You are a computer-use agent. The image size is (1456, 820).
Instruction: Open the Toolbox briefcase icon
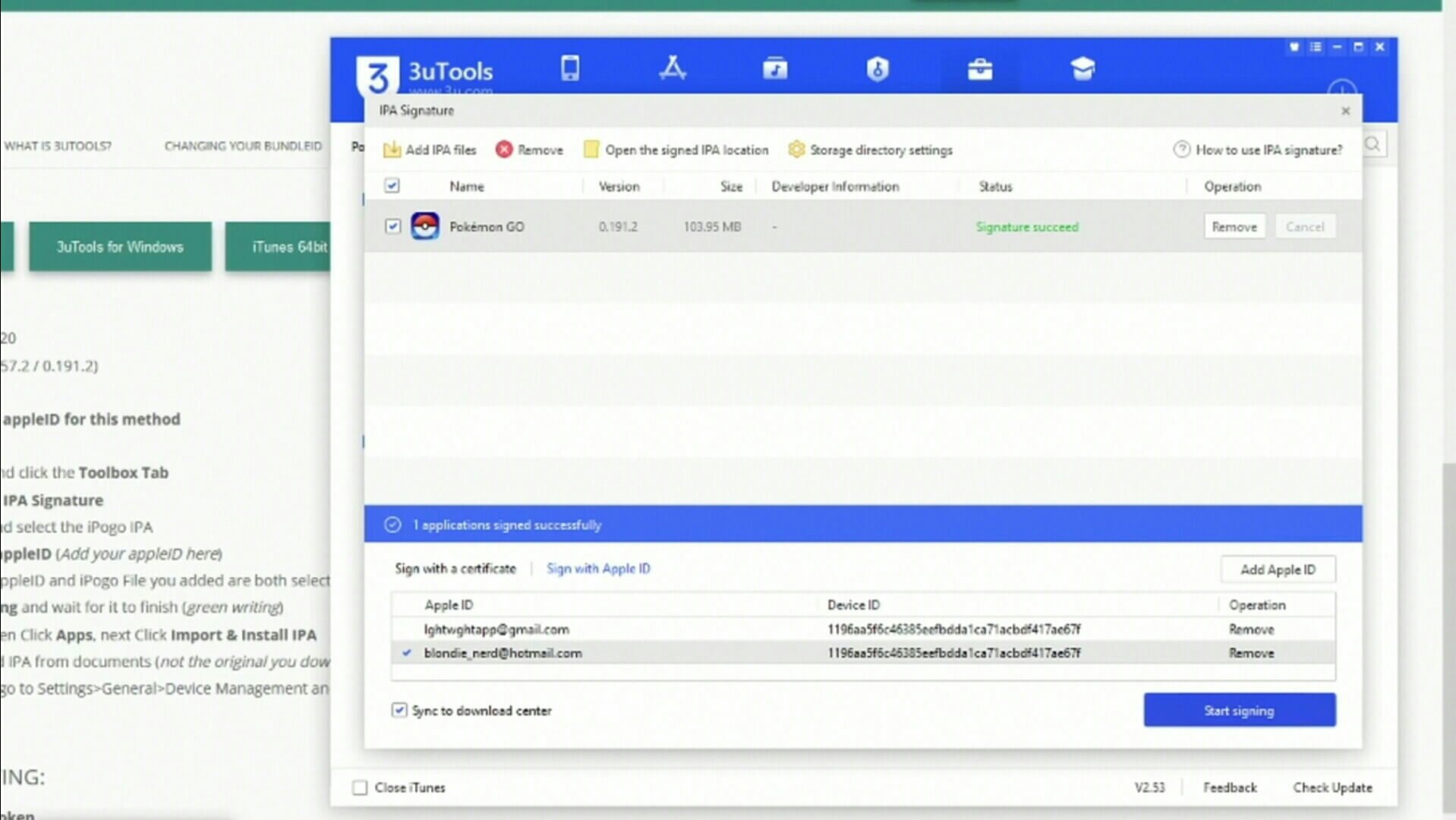980,69
